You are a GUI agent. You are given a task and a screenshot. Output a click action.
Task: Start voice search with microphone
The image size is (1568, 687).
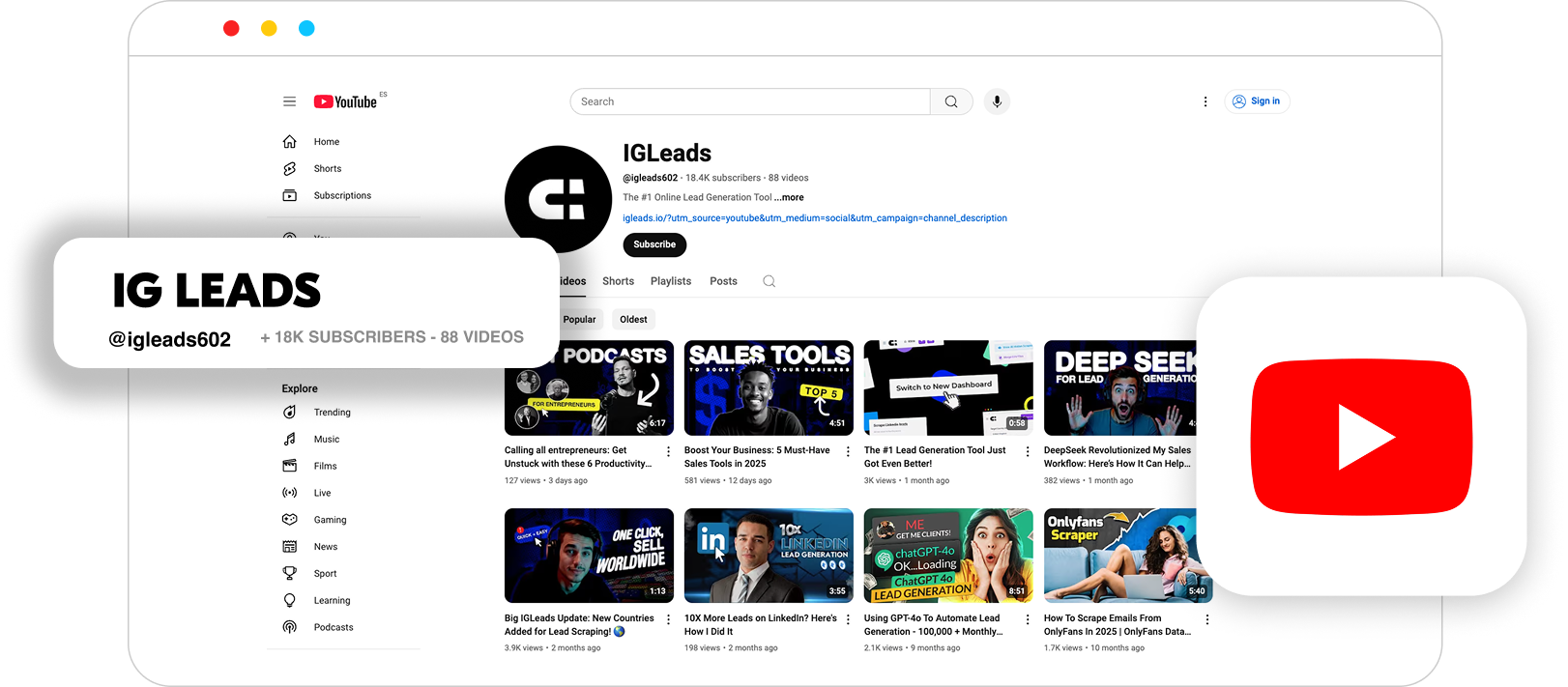point(997,101)
